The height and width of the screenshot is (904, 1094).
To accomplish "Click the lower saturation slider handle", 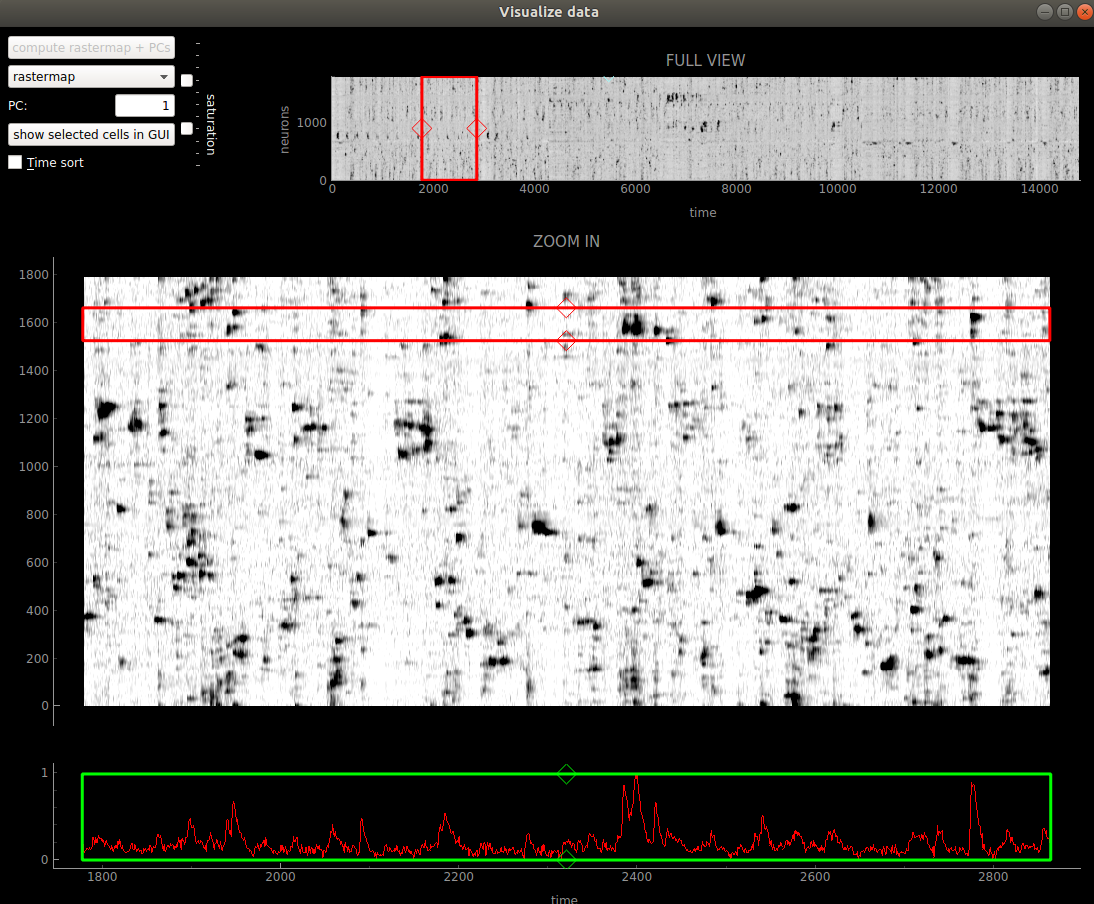I will (187, 128).
